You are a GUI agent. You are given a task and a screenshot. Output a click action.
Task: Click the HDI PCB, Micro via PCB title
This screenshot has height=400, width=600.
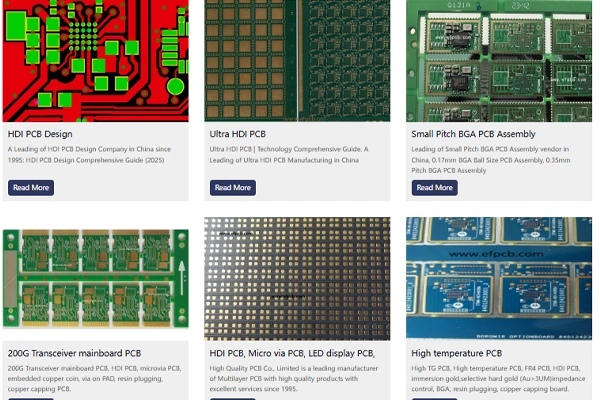(292, 353)
